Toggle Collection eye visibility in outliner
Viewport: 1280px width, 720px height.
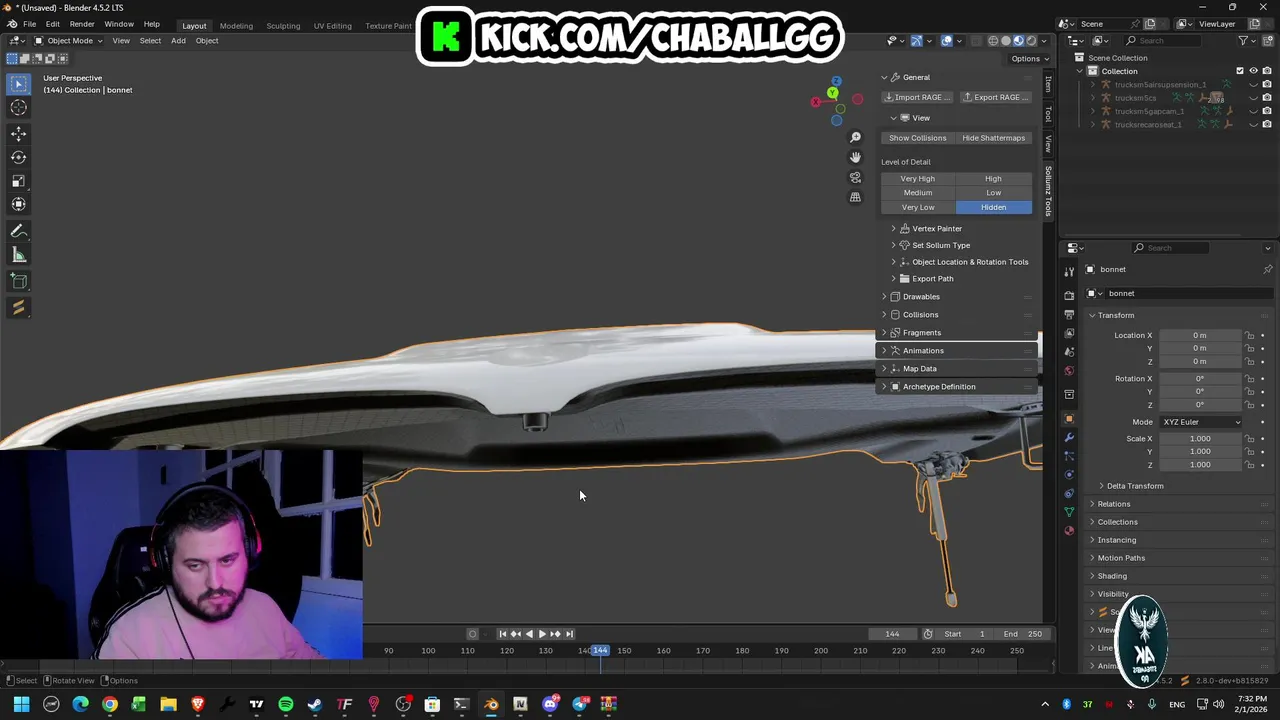tap(1253, 71)
